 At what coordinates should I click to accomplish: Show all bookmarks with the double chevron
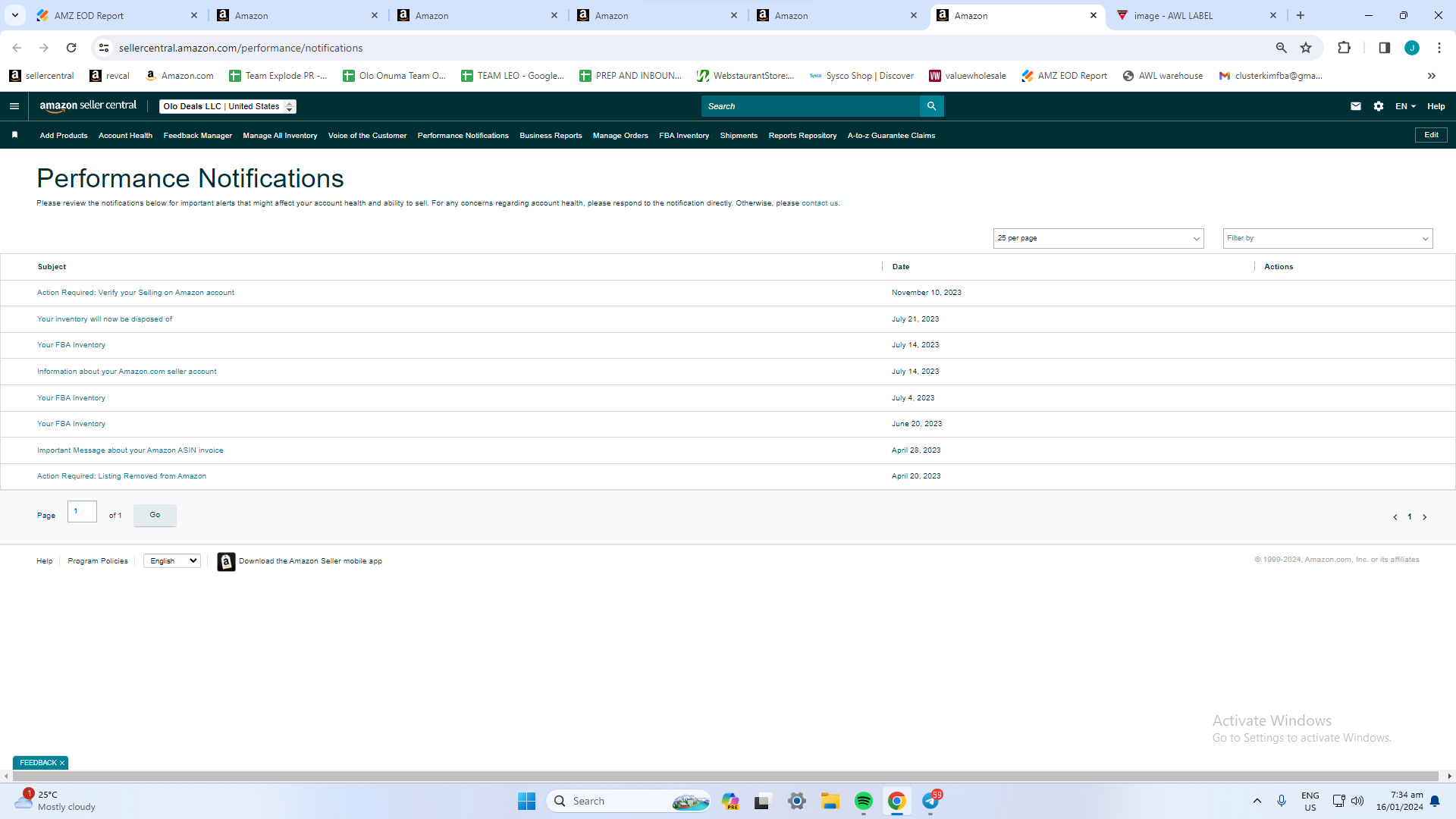click(x=1432, y=76)
